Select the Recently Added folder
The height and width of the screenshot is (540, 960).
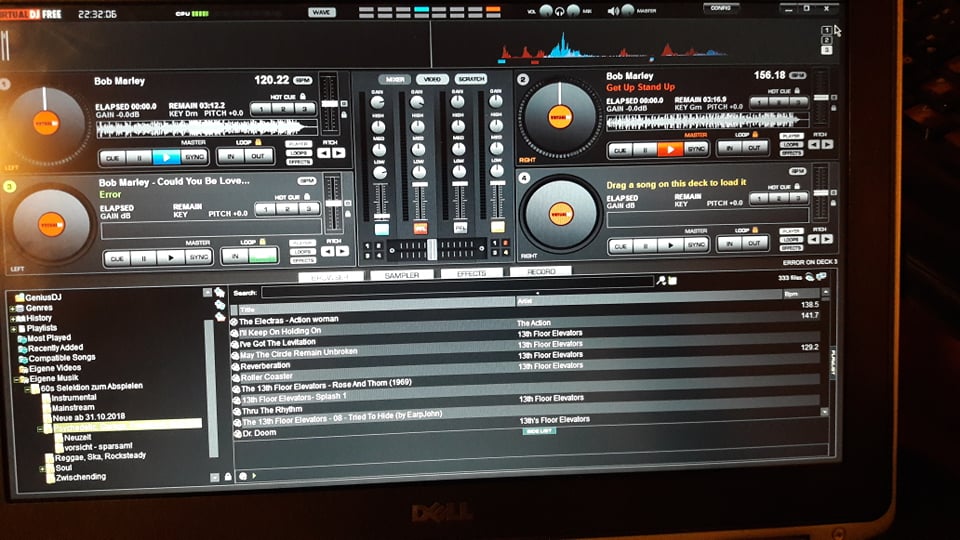click(51, 348)
